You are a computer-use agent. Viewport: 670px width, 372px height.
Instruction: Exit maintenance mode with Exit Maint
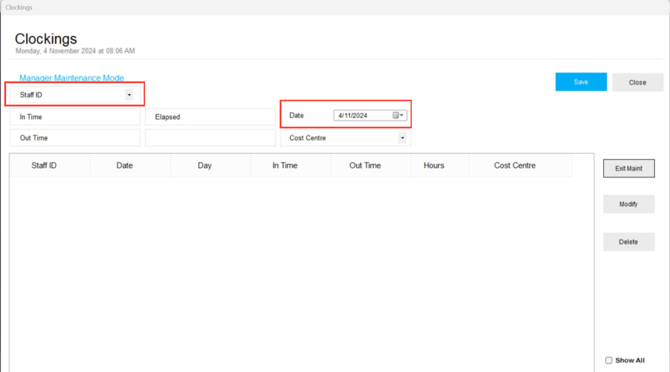tap(629, 168)
